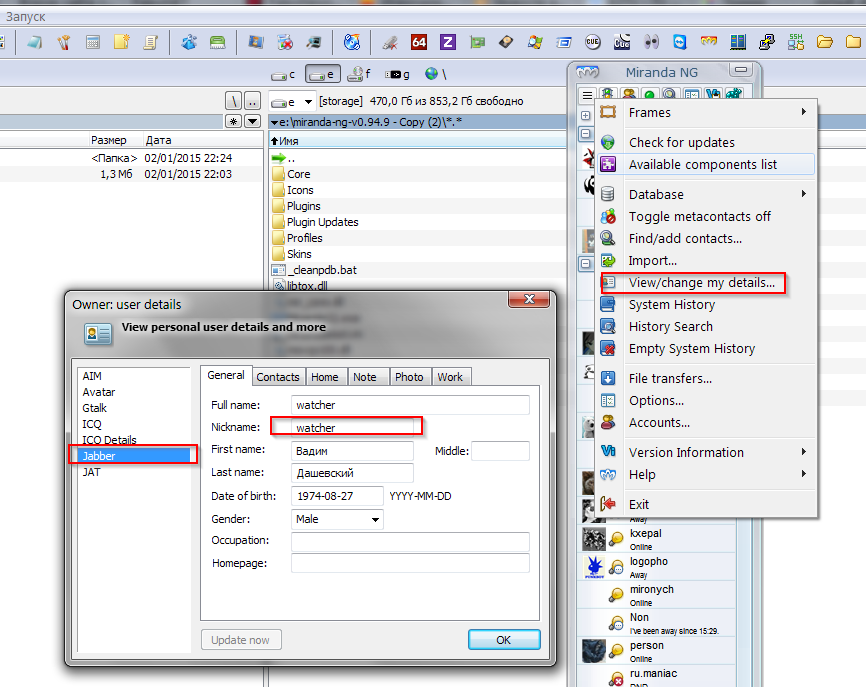Select Jabber in the protocol list
Viewport: 866px width, 687px height.
(135, 456)
